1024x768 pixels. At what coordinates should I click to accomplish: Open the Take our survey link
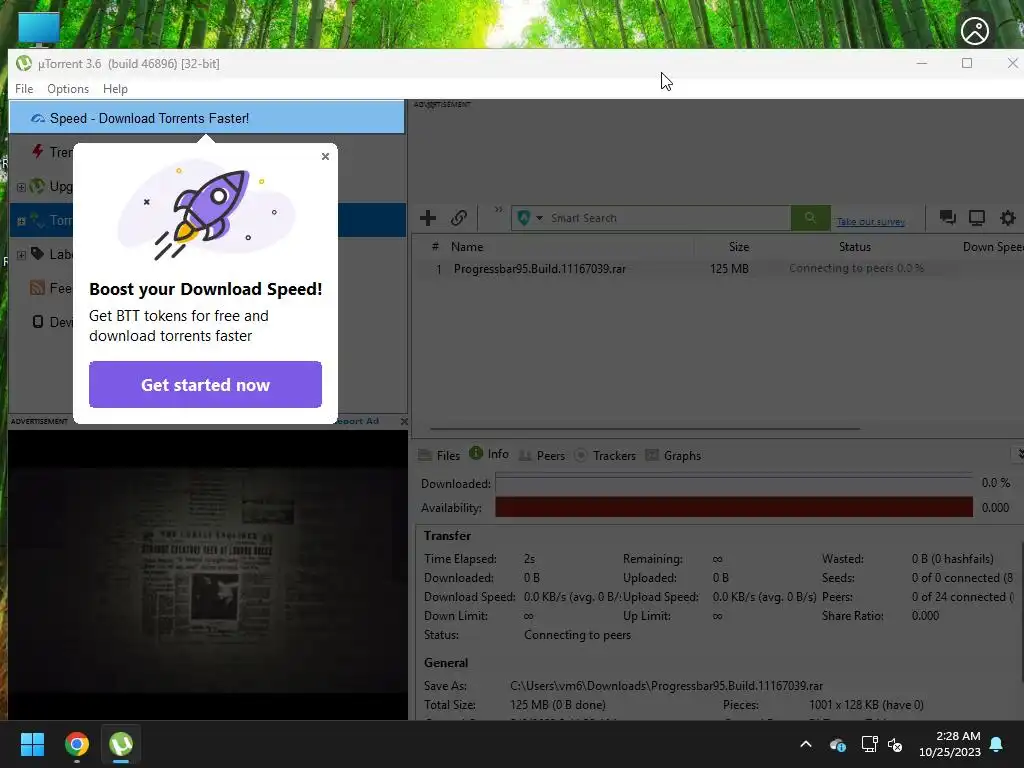pyautogui.click(x=871, y=222)
